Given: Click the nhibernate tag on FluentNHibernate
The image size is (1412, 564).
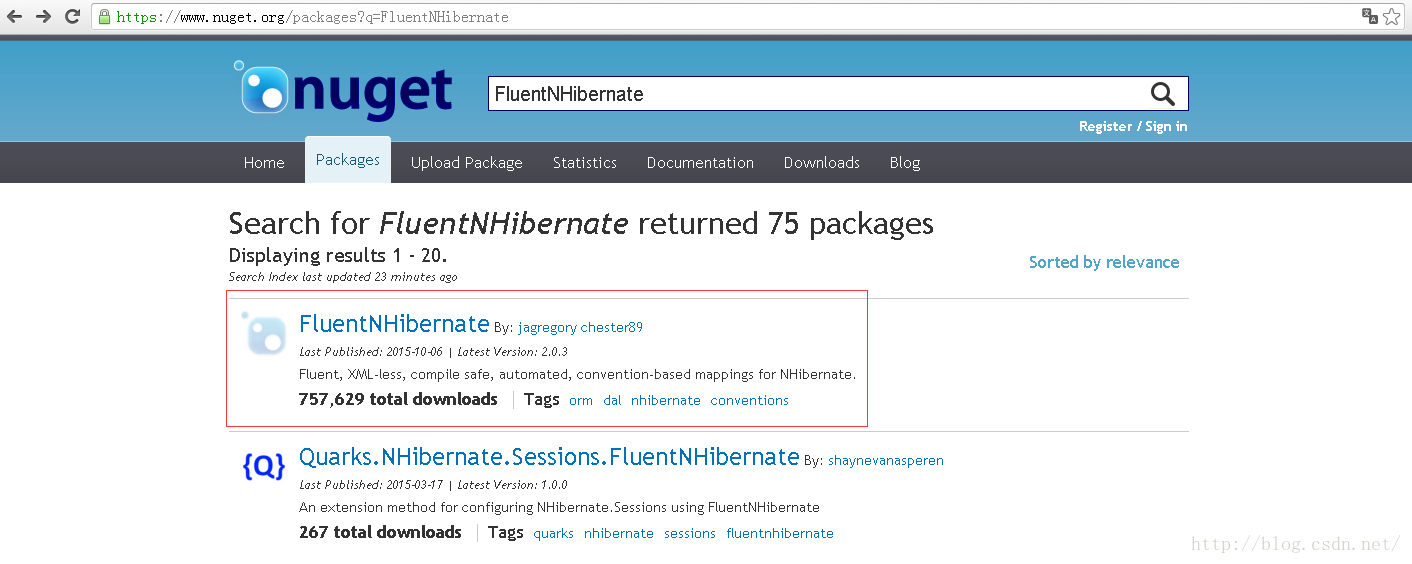Looking at the screenshot, I should point(665,400).
